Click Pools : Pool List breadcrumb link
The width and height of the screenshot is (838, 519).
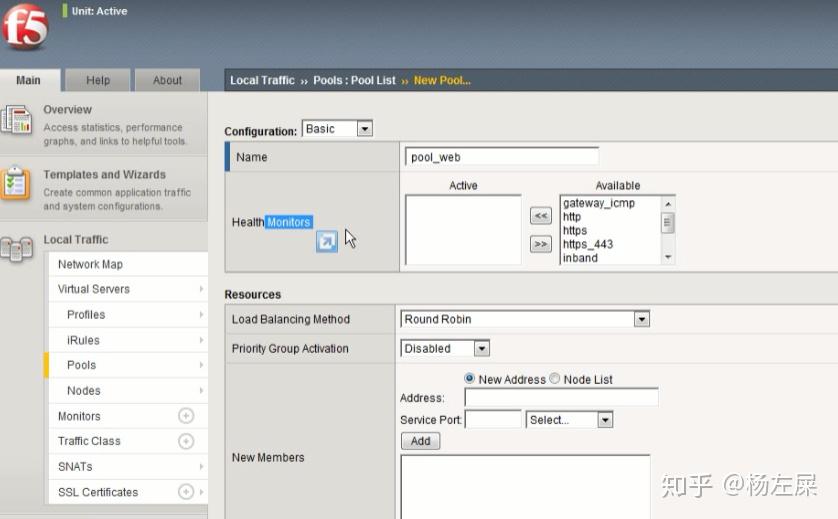(354, 80)
